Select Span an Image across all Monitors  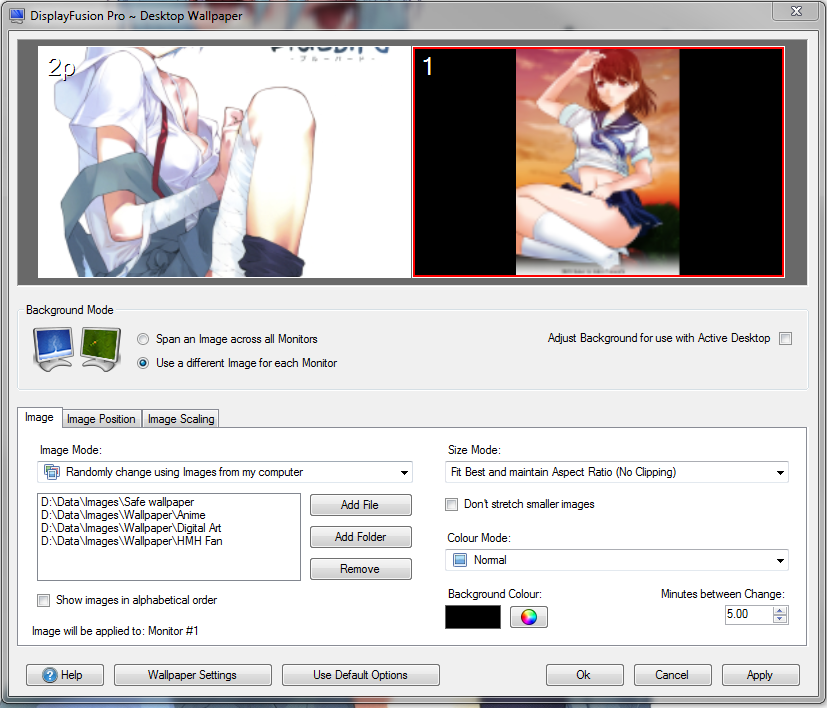point(144,340)
